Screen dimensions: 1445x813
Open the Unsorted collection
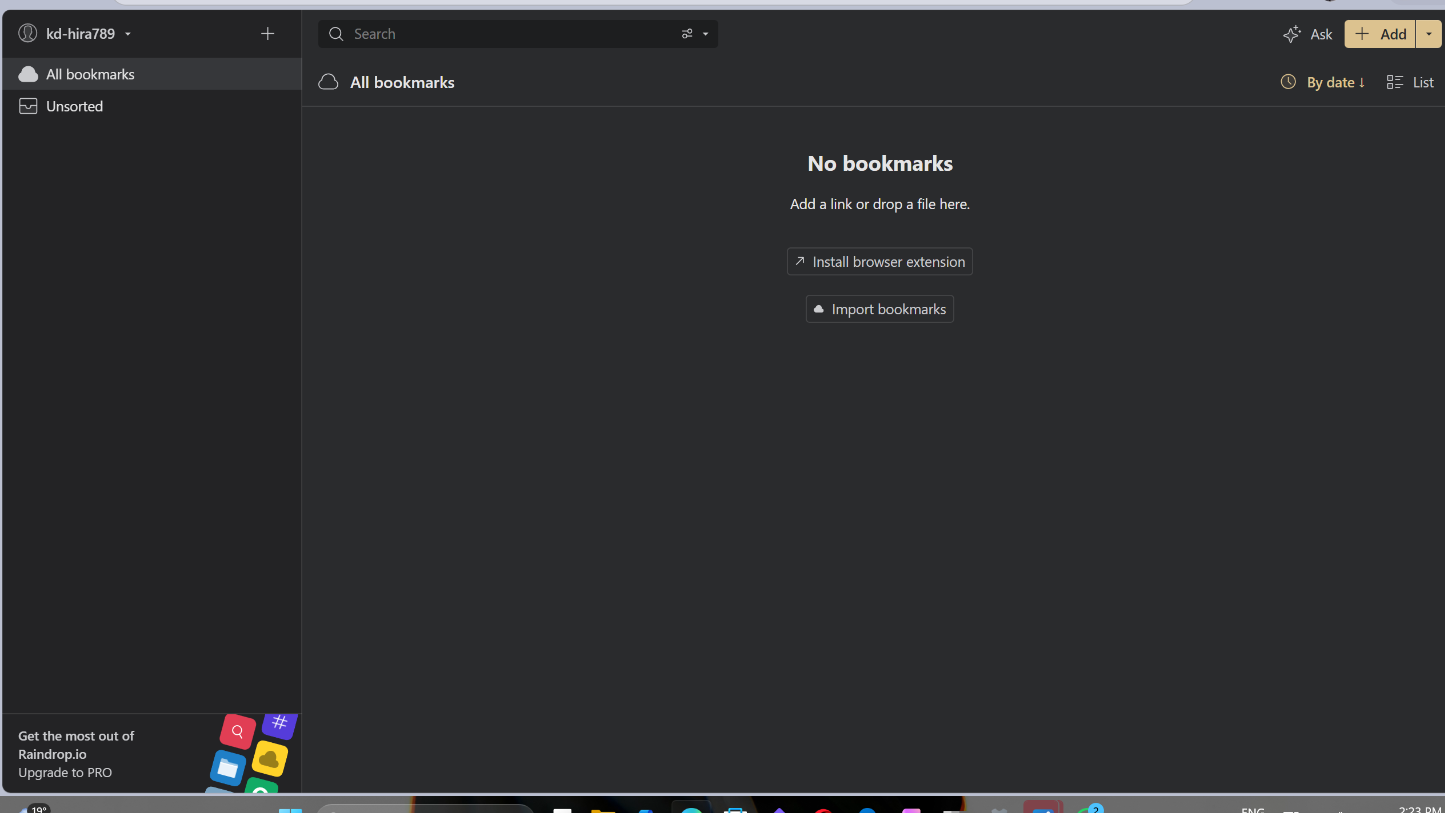(x=151, y=106)
